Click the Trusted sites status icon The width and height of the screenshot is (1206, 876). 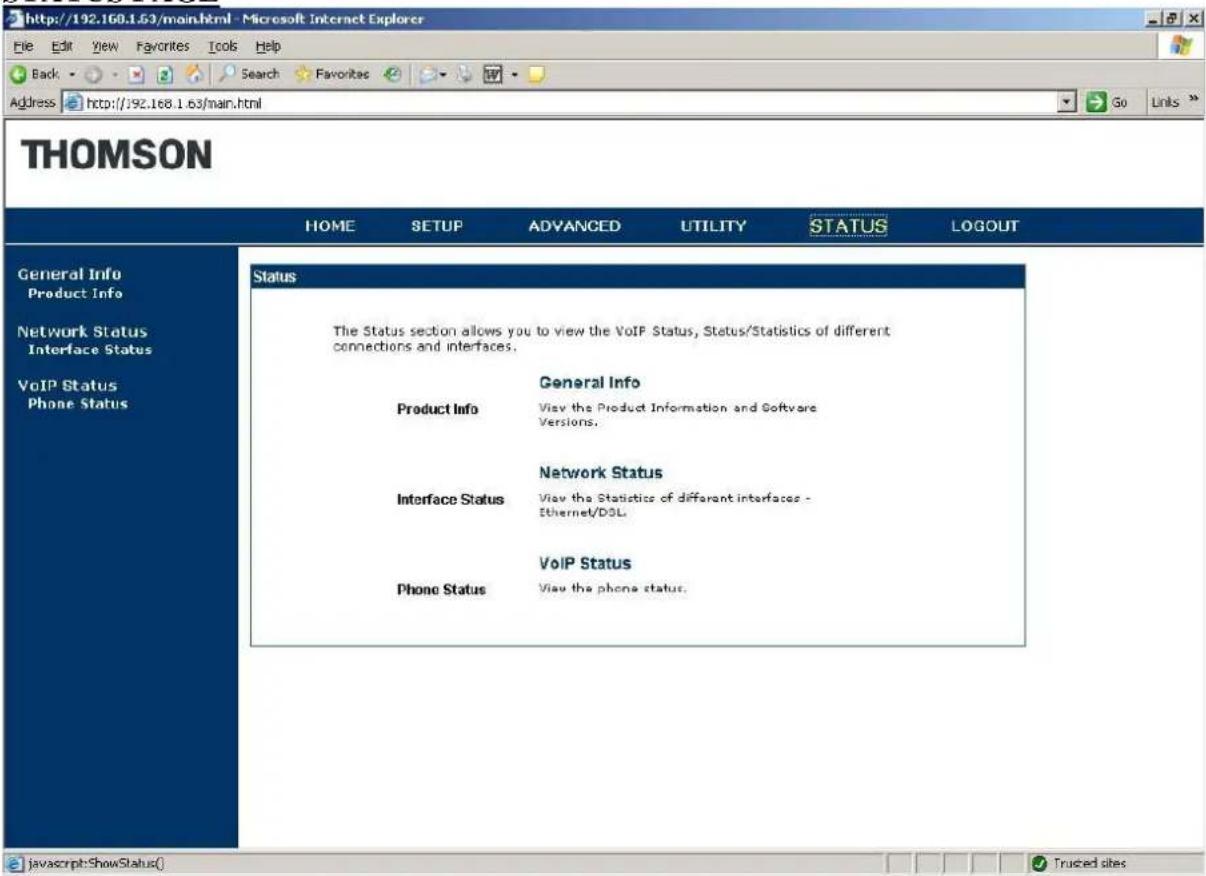pyautogui.click(x=1040, y=863)
